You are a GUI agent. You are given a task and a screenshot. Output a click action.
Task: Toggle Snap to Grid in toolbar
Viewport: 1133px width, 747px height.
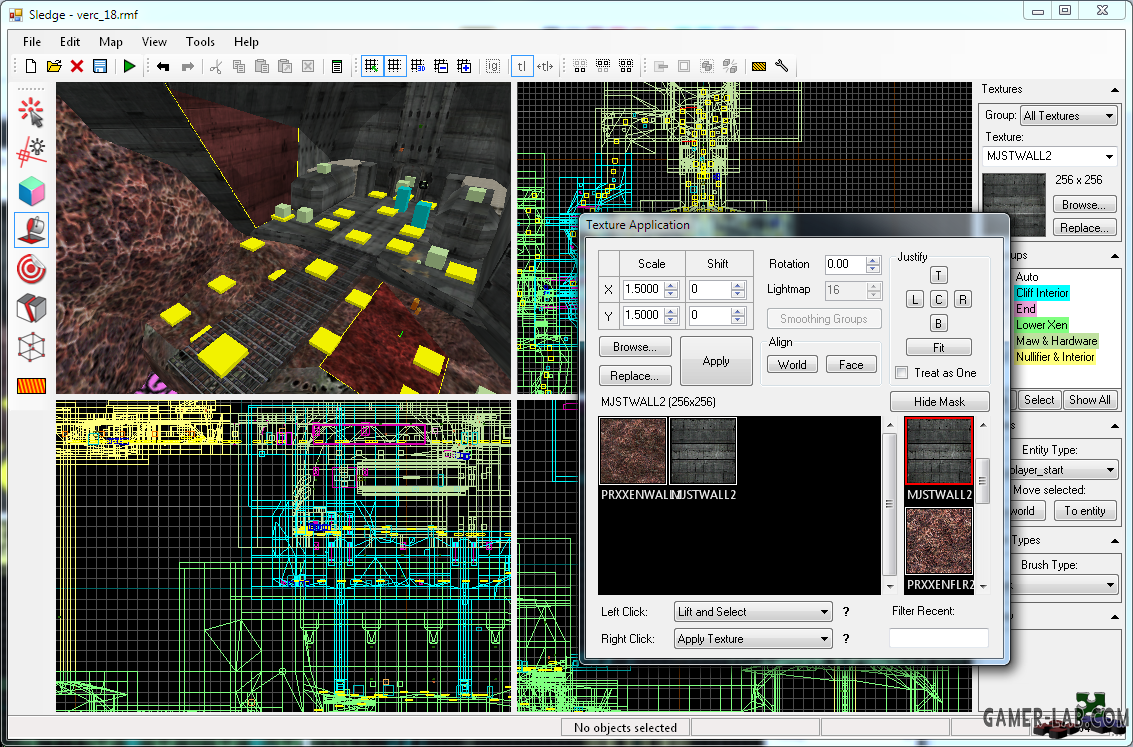tap(371, 66)
